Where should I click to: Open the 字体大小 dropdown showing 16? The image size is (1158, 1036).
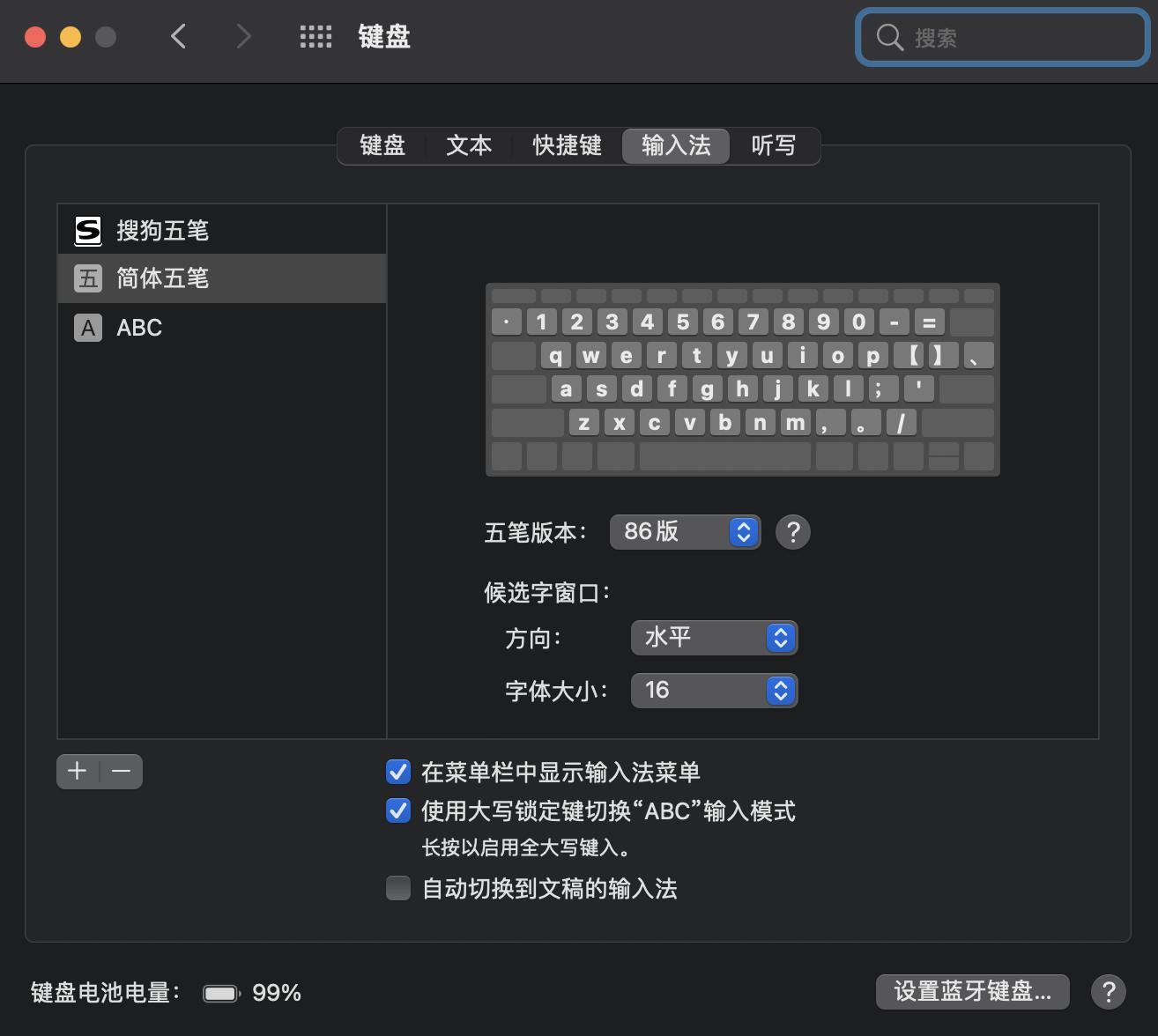point(714,691)
